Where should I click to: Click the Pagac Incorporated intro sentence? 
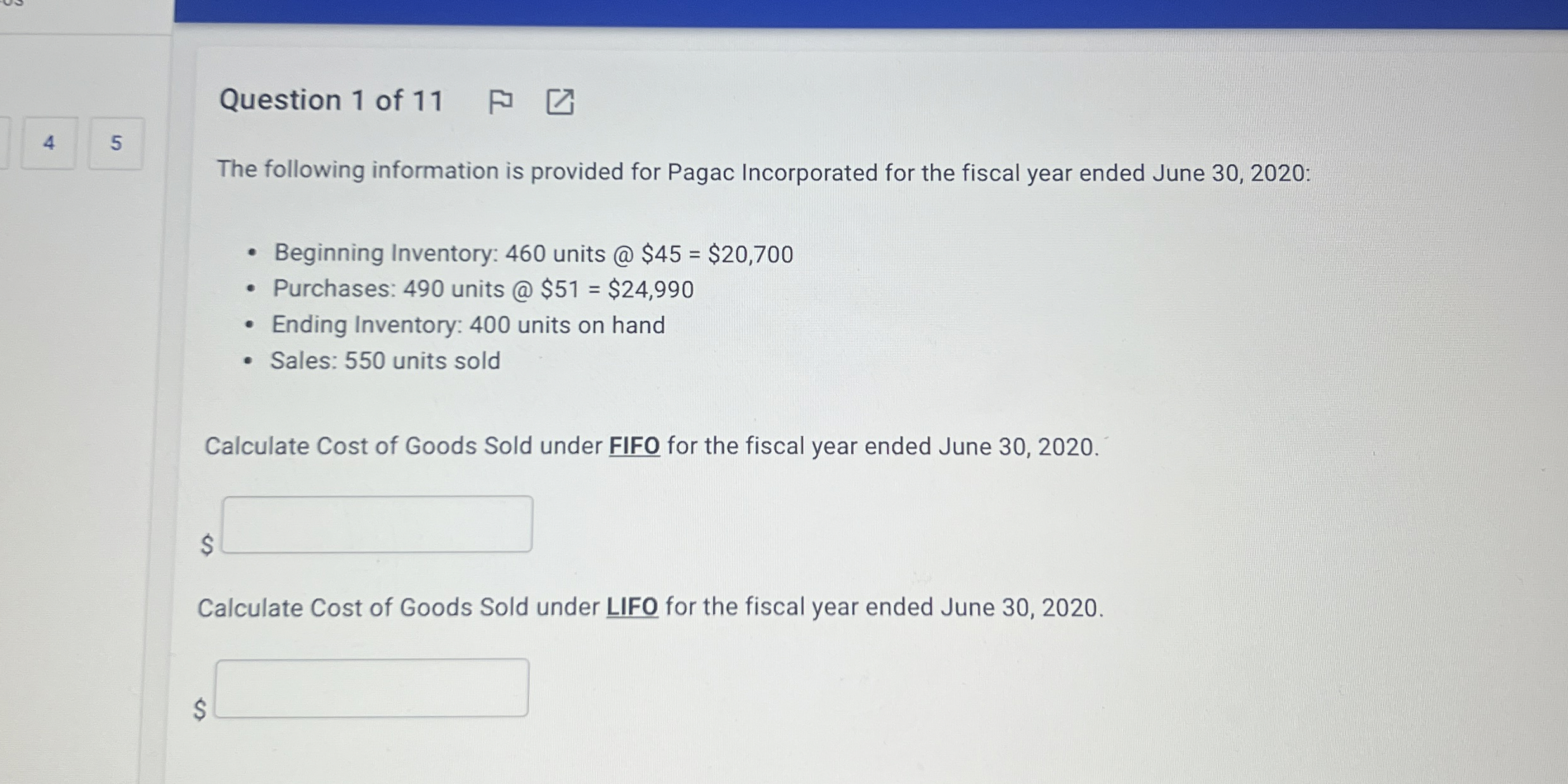[x=763, y=172]
